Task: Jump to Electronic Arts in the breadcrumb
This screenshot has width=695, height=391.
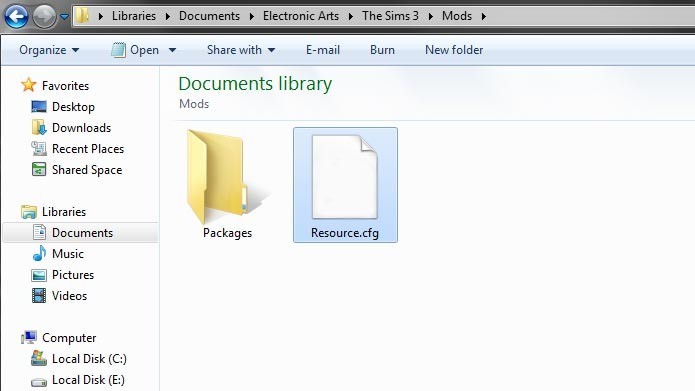Action: pyautogui.click(x=301, y=16)
